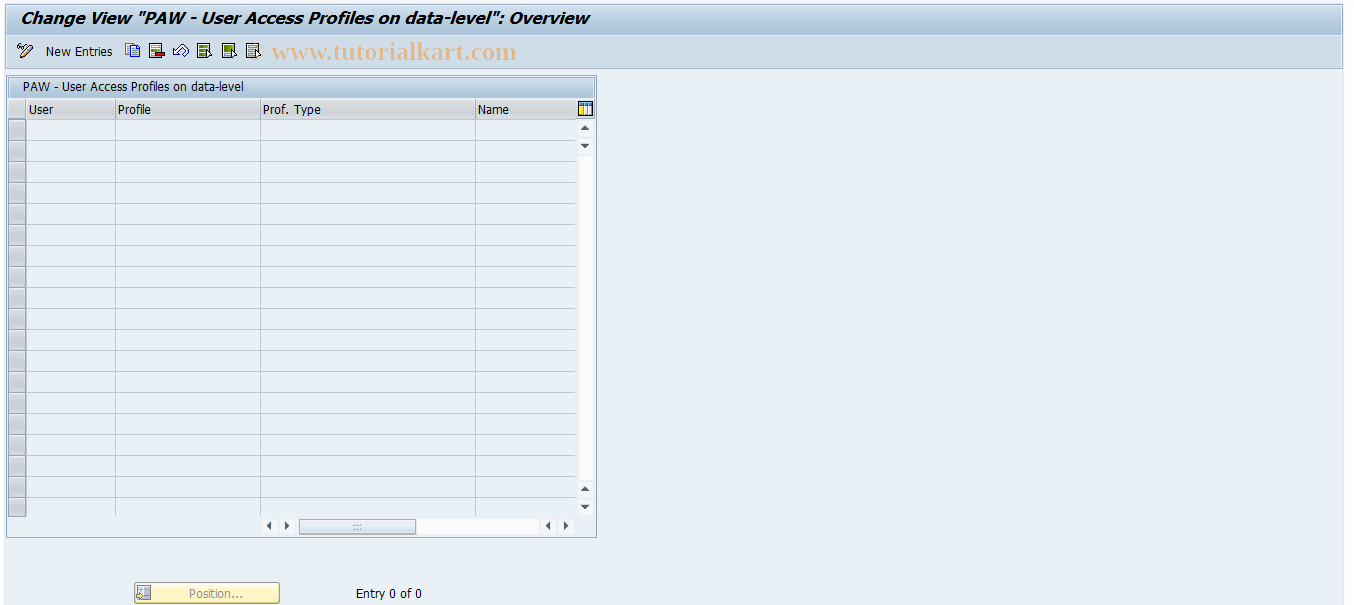Select the Name column header
1354x605 pixels.
pyautogui.click(x=524, y=109)
